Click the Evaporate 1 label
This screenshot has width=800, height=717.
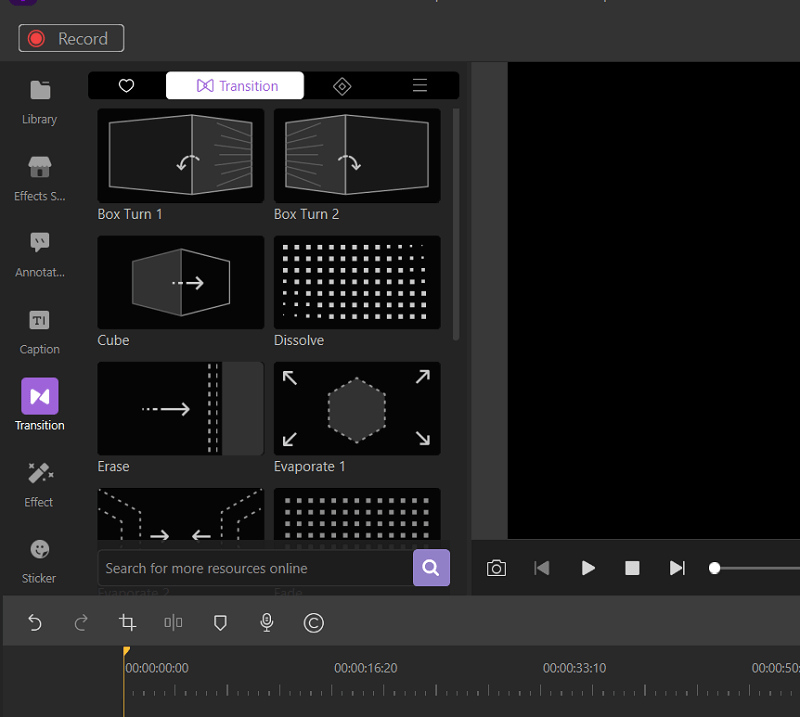click(x=310, y=467)
